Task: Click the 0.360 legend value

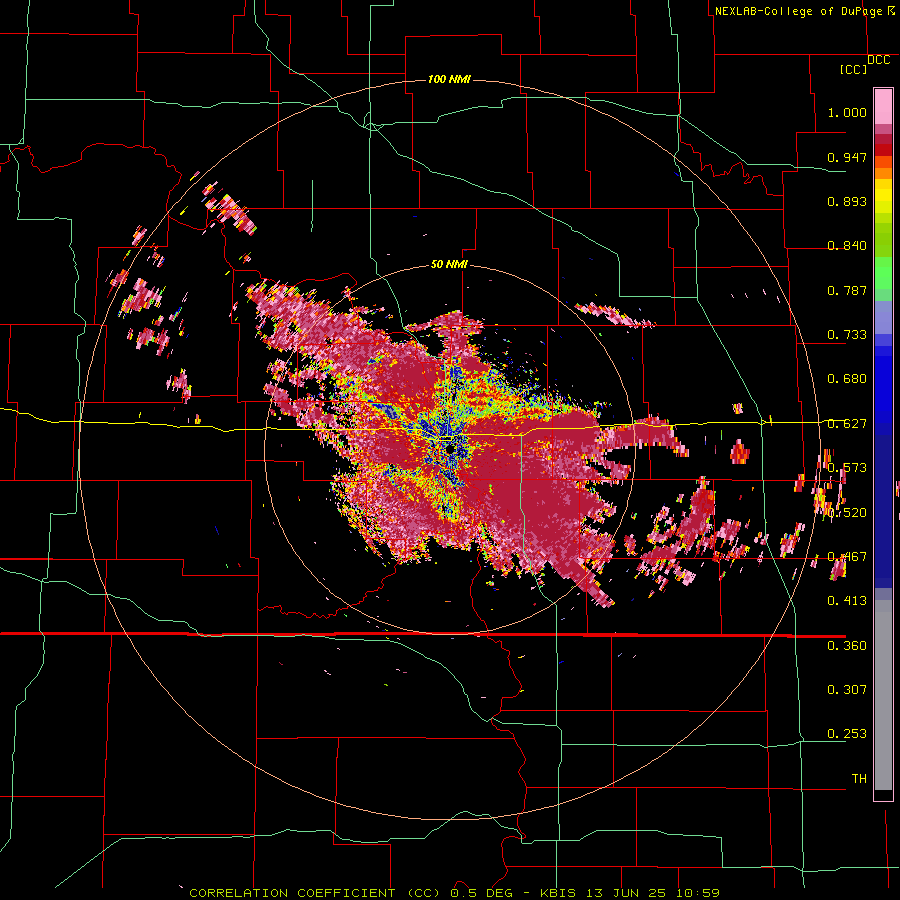Action: pos(847,646)
